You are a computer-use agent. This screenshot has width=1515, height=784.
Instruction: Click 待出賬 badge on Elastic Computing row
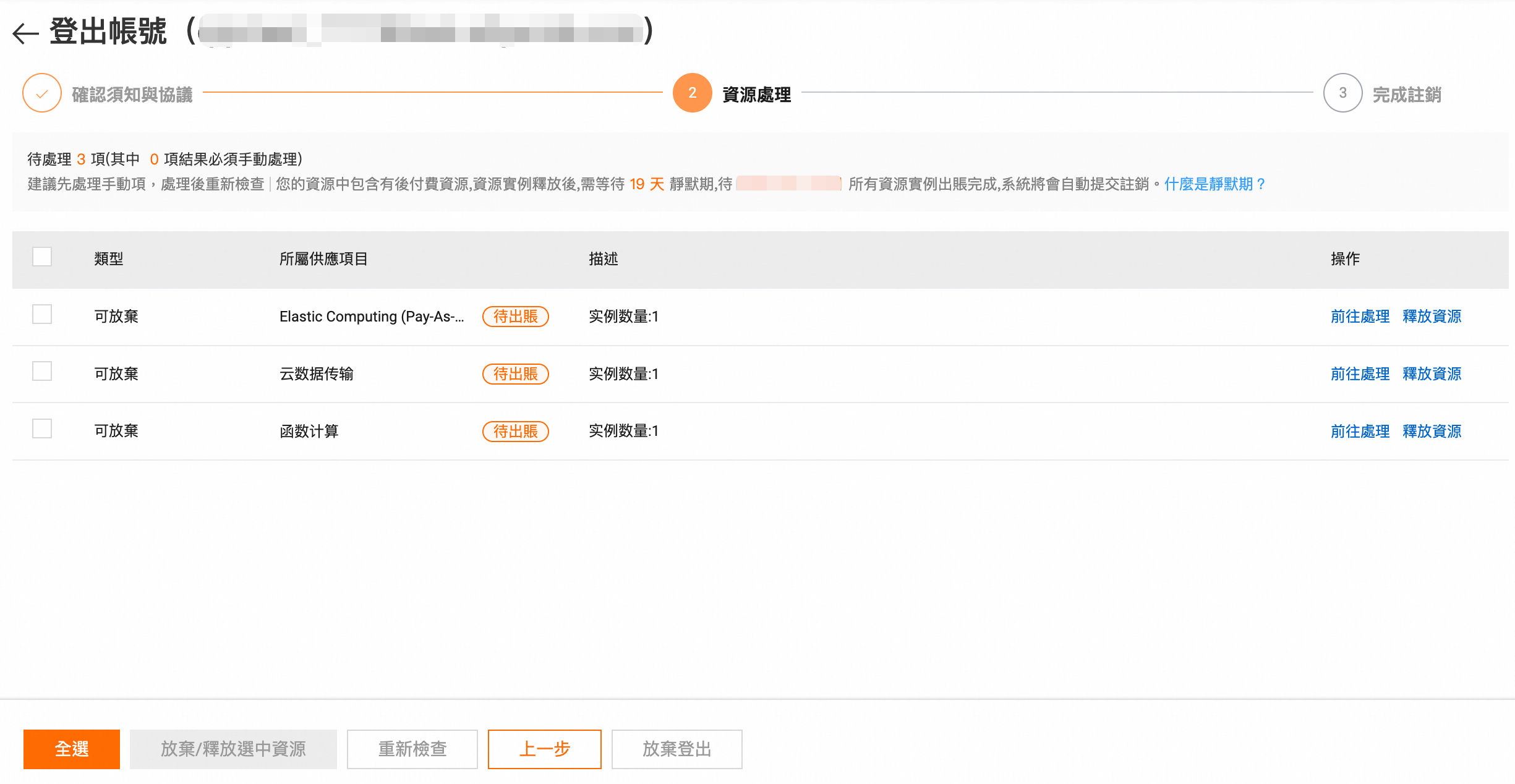coord(515,317)
